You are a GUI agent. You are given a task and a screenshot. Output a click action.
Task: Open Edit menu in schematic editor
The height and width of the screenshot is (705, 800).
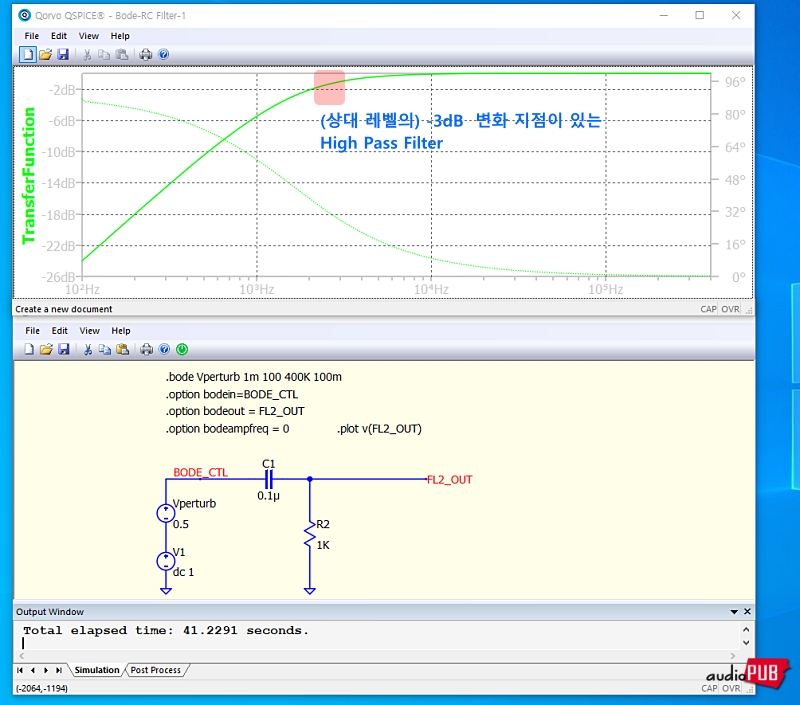60,331
